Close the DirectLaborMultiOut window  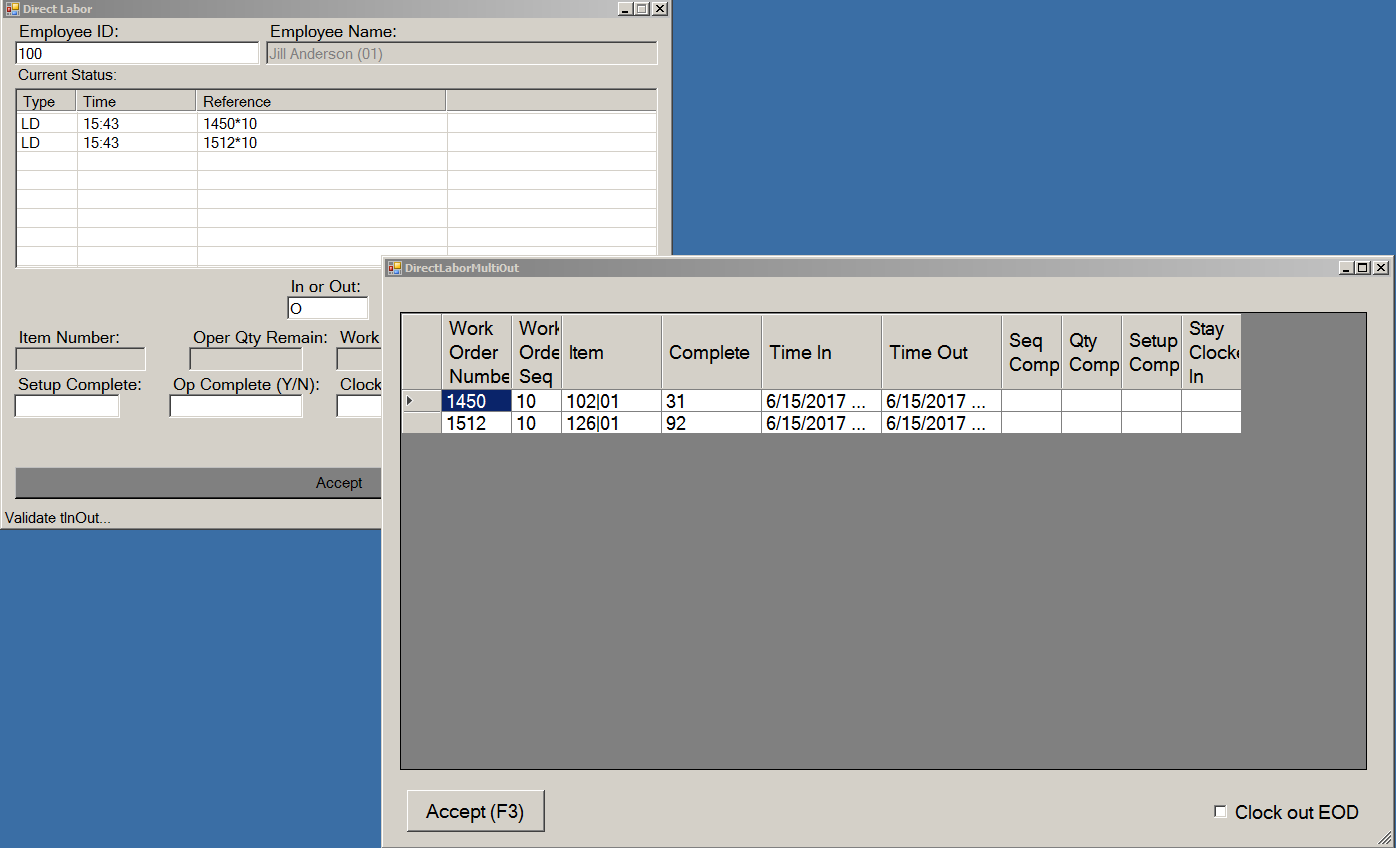click(1380, 268)
